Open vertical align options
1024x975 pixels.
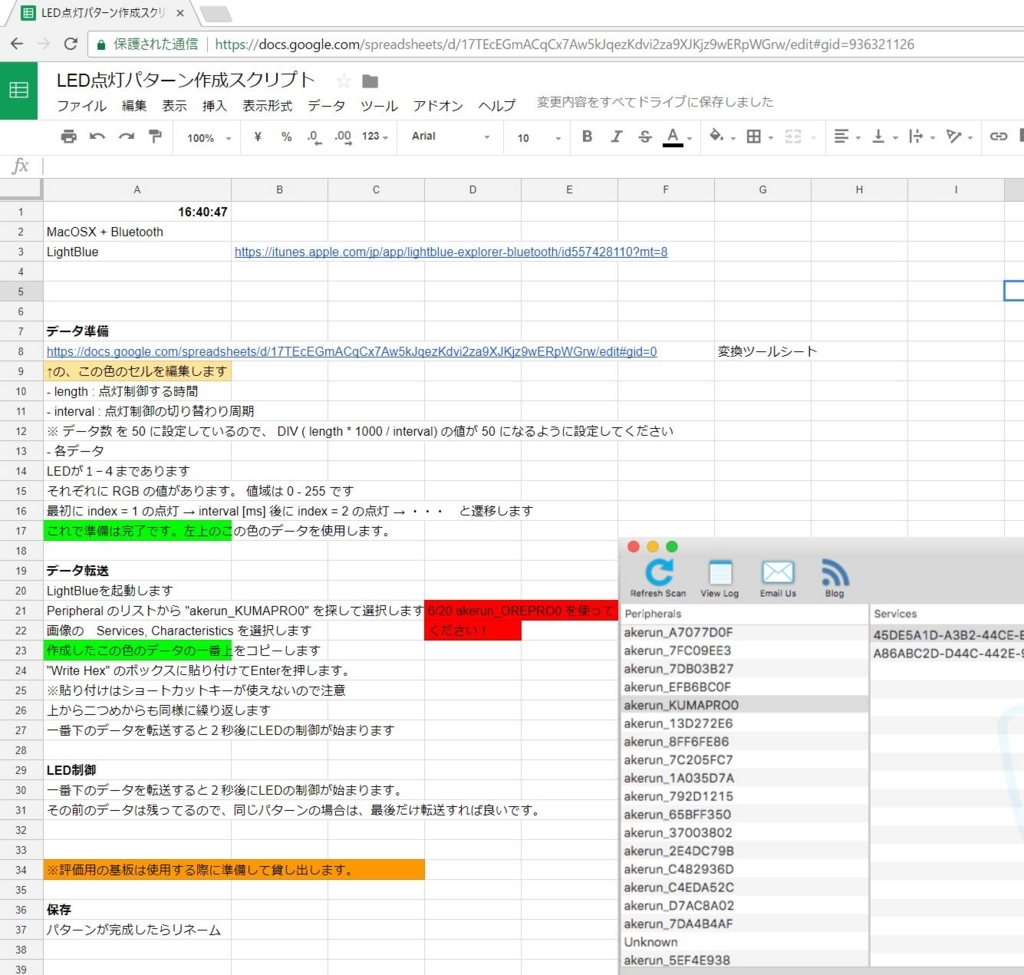click(878, 136)
